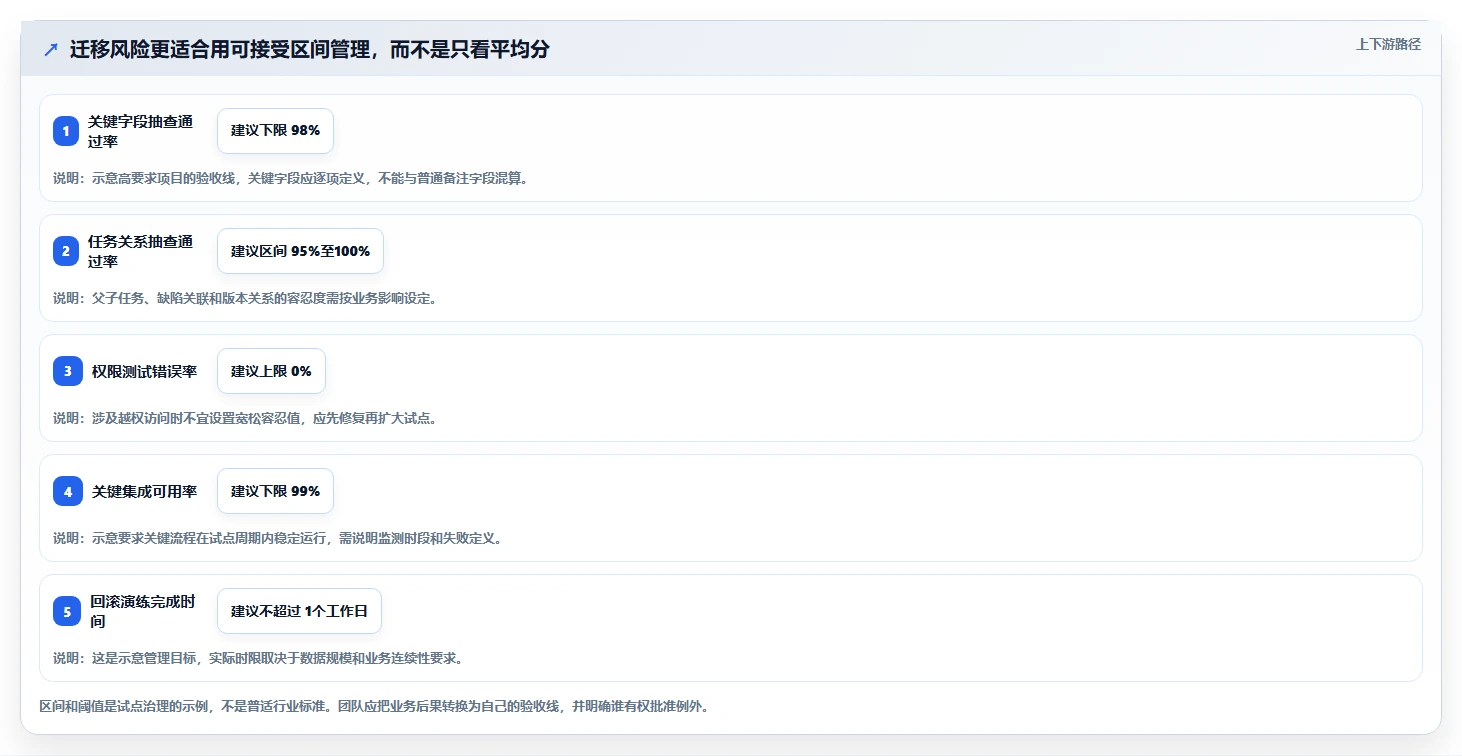Screen dimensions: 1462x756
Task: Click the label 权限测试错误率
Action: tap(144, 371)
